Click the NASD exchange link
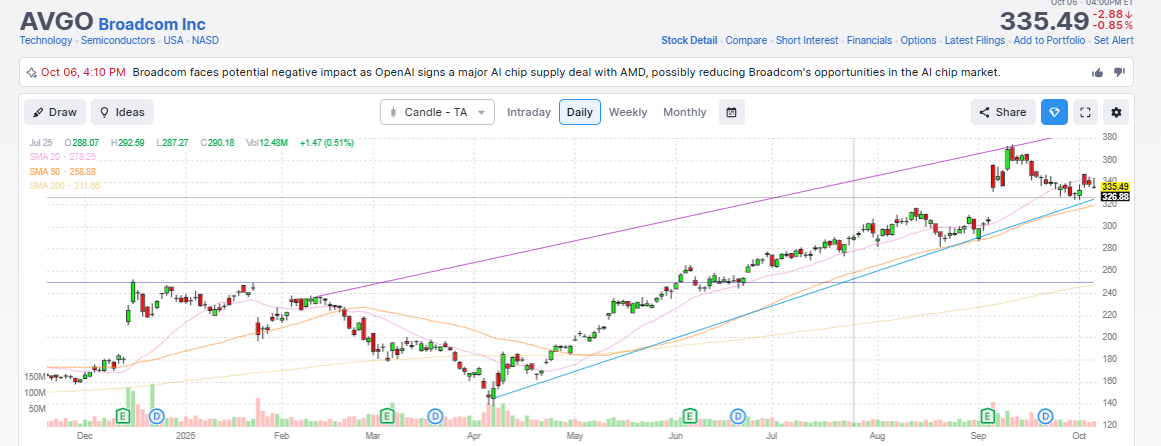This screenshot has width=1161, height=446. coord(205,41)
